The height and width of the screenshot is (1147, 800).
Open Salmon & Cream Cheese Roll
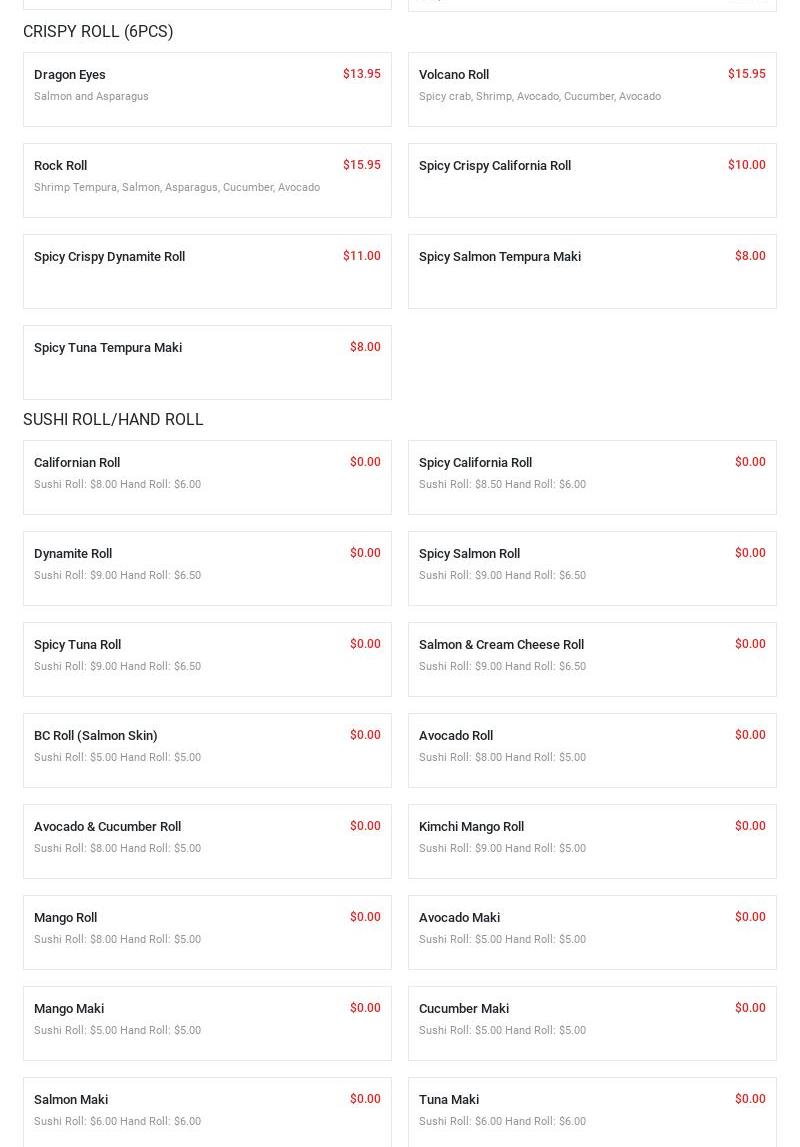tap(501, 645)
